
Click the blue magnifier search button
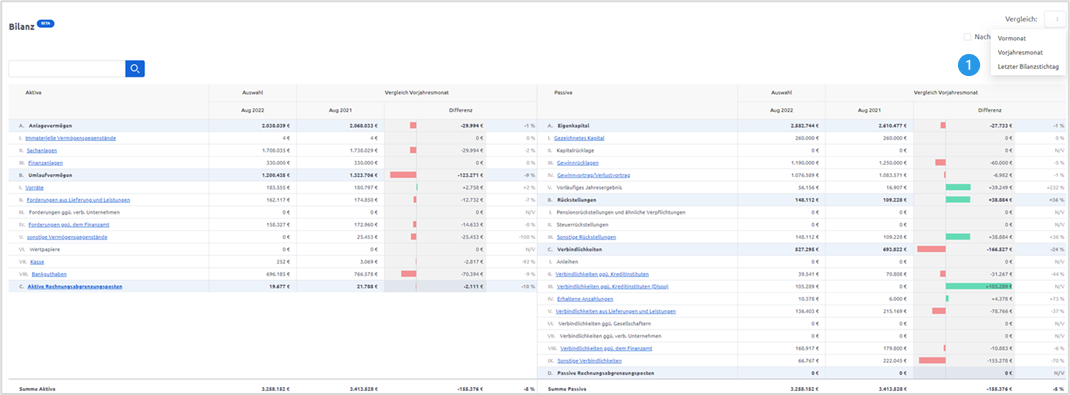point(135,68)
